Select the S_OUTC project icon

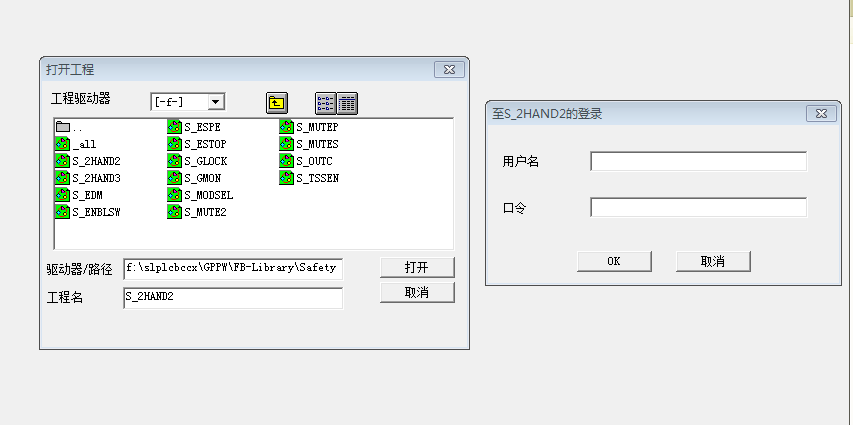pyautogui.click(x=286, y=161)
